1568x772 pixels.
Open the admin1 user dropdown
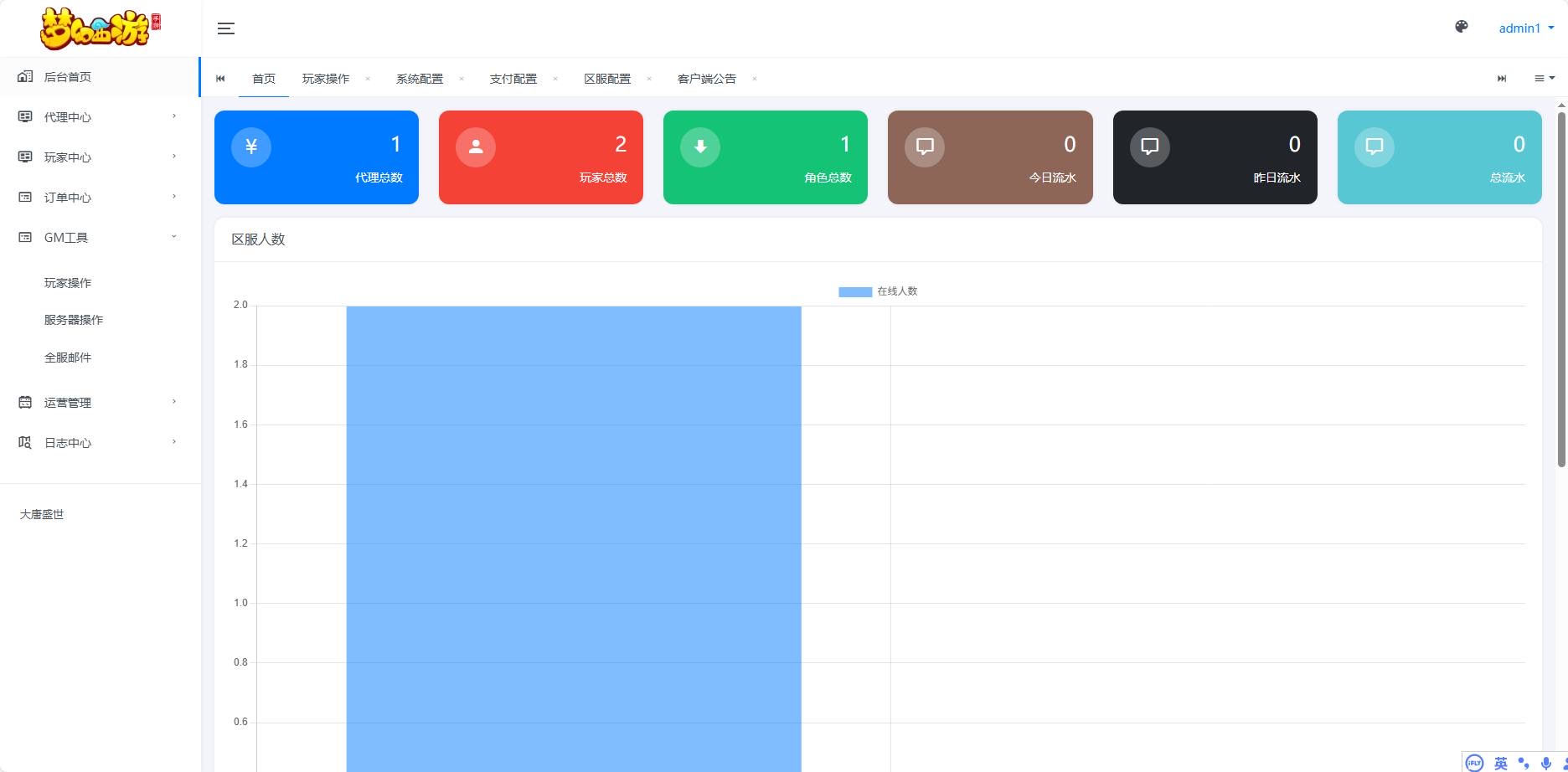coord(1525,28)
